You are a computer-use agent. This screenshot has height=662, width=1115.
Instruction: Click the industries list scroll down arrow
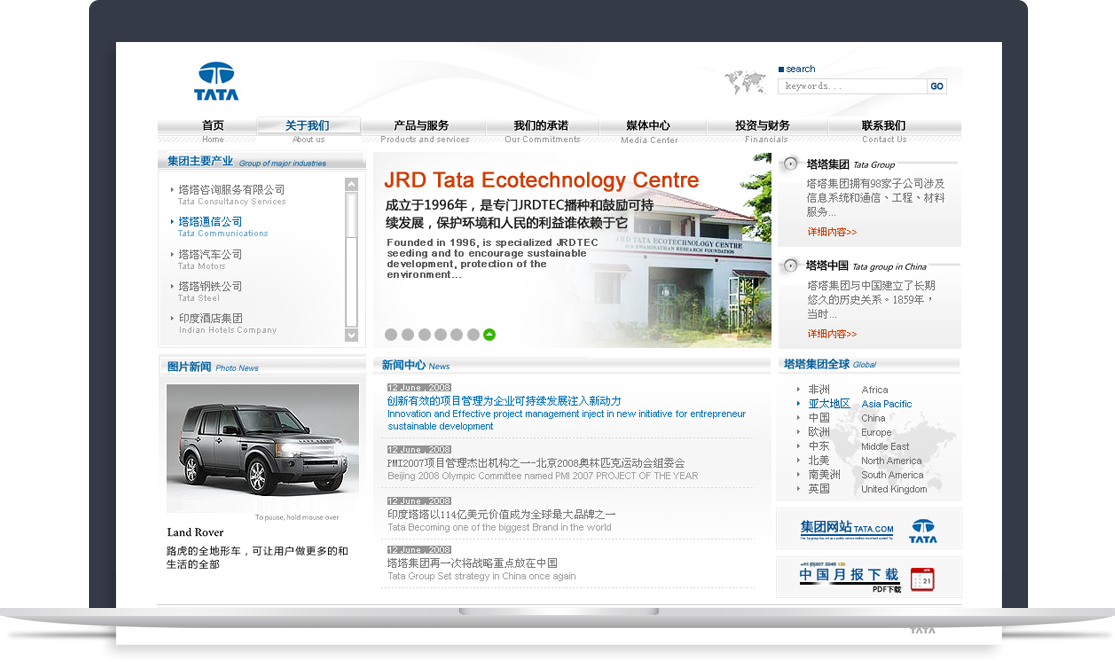click(x=351, y=335)
